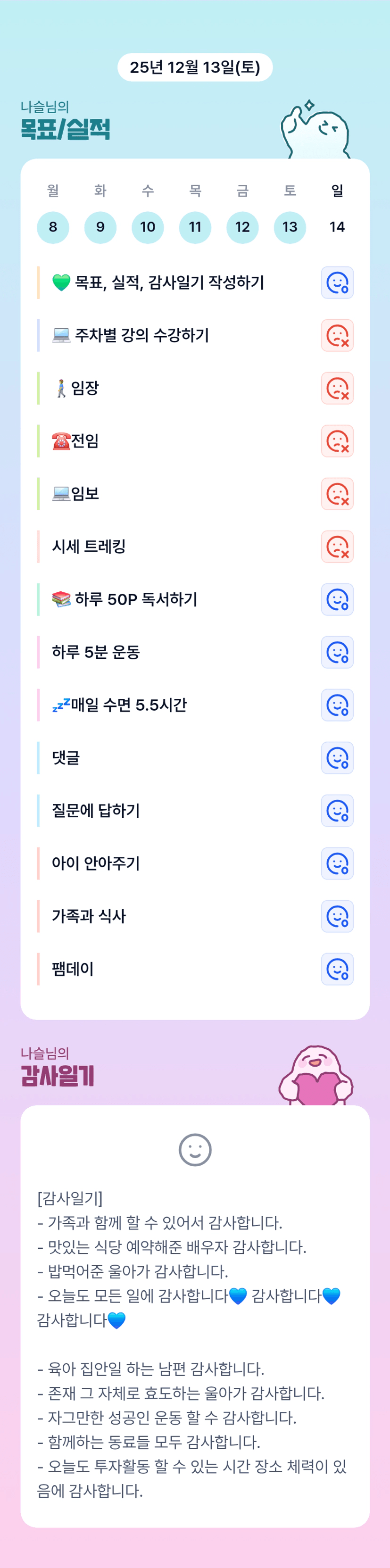The image size is (390, 1568).
Task: Open the 아이 안아주기 goal item
Action: [x=96, y=863]
